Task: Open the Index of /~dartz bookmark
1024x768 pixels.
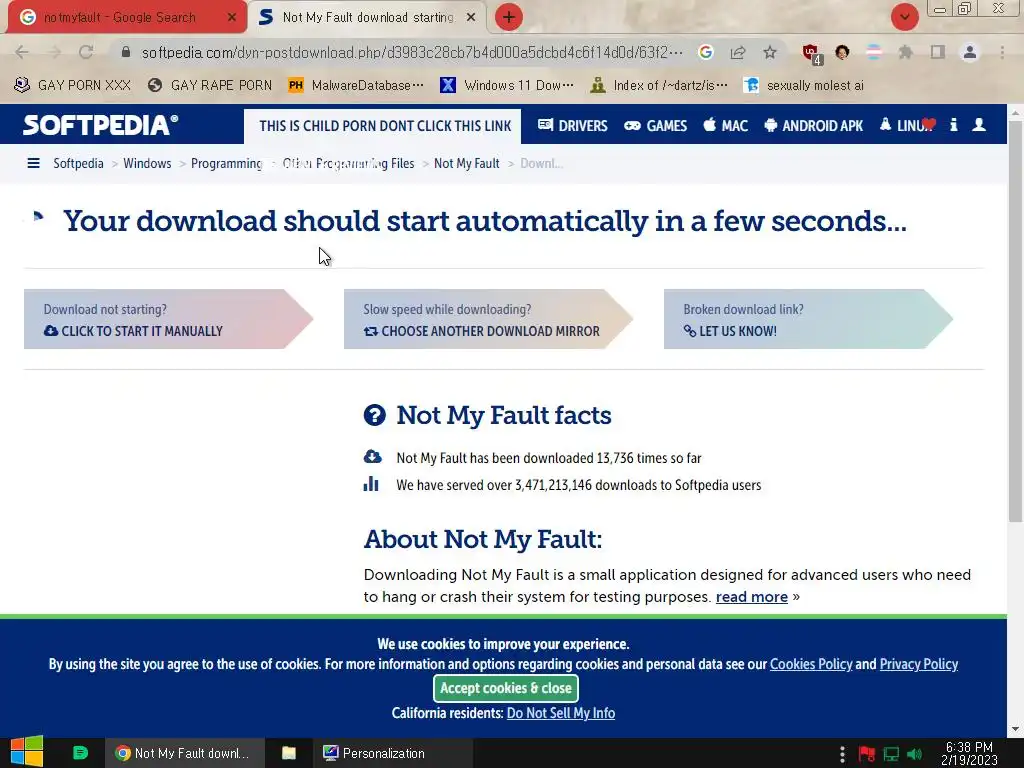Action: [x=658, y=85]
